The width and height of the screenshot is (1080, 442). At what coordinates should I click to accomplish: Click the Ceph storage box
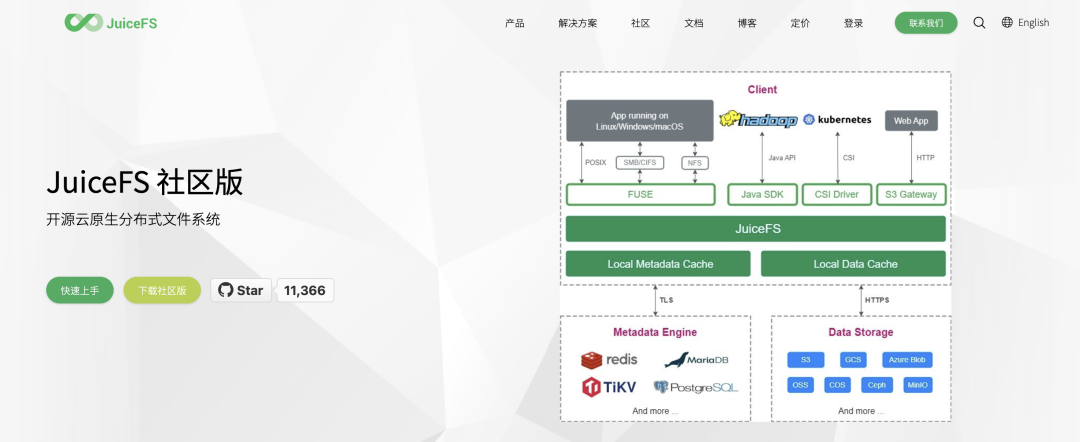click(x=877, y=385)
